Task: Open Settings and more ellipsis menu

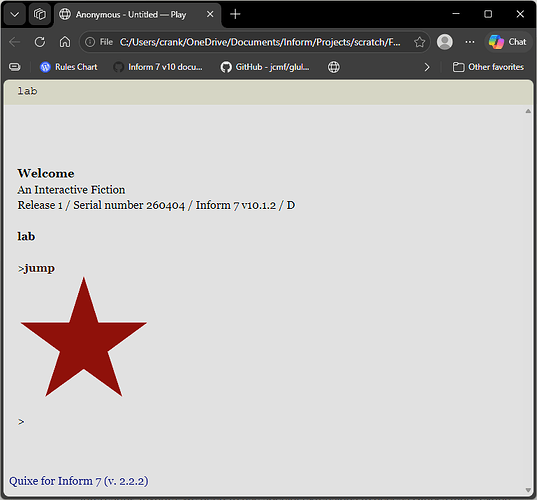Action: 470,42
